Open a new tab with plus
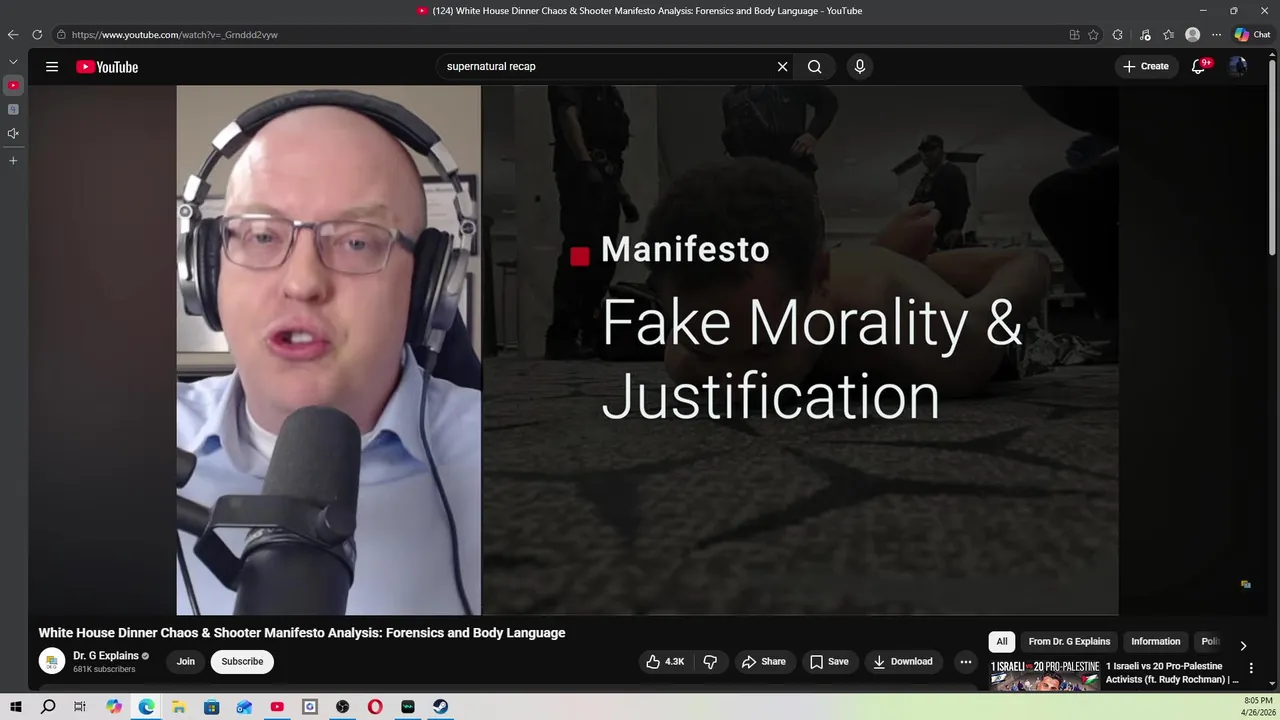The image size is (1280, 720). tap(13, 160)
